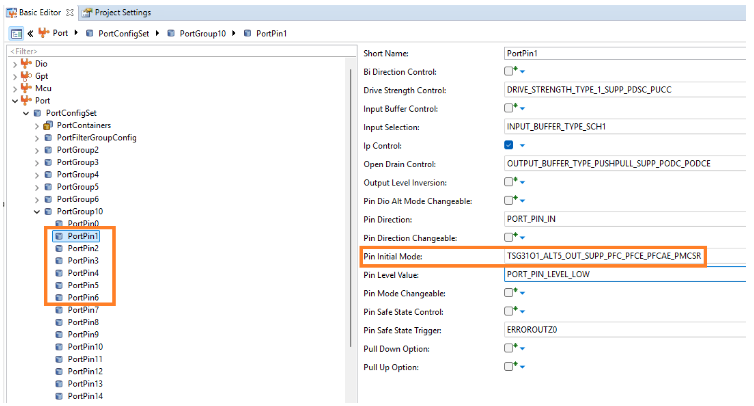Select the Basic Editor tab
The image size is (754, 406).
click(x=40, y=12)
